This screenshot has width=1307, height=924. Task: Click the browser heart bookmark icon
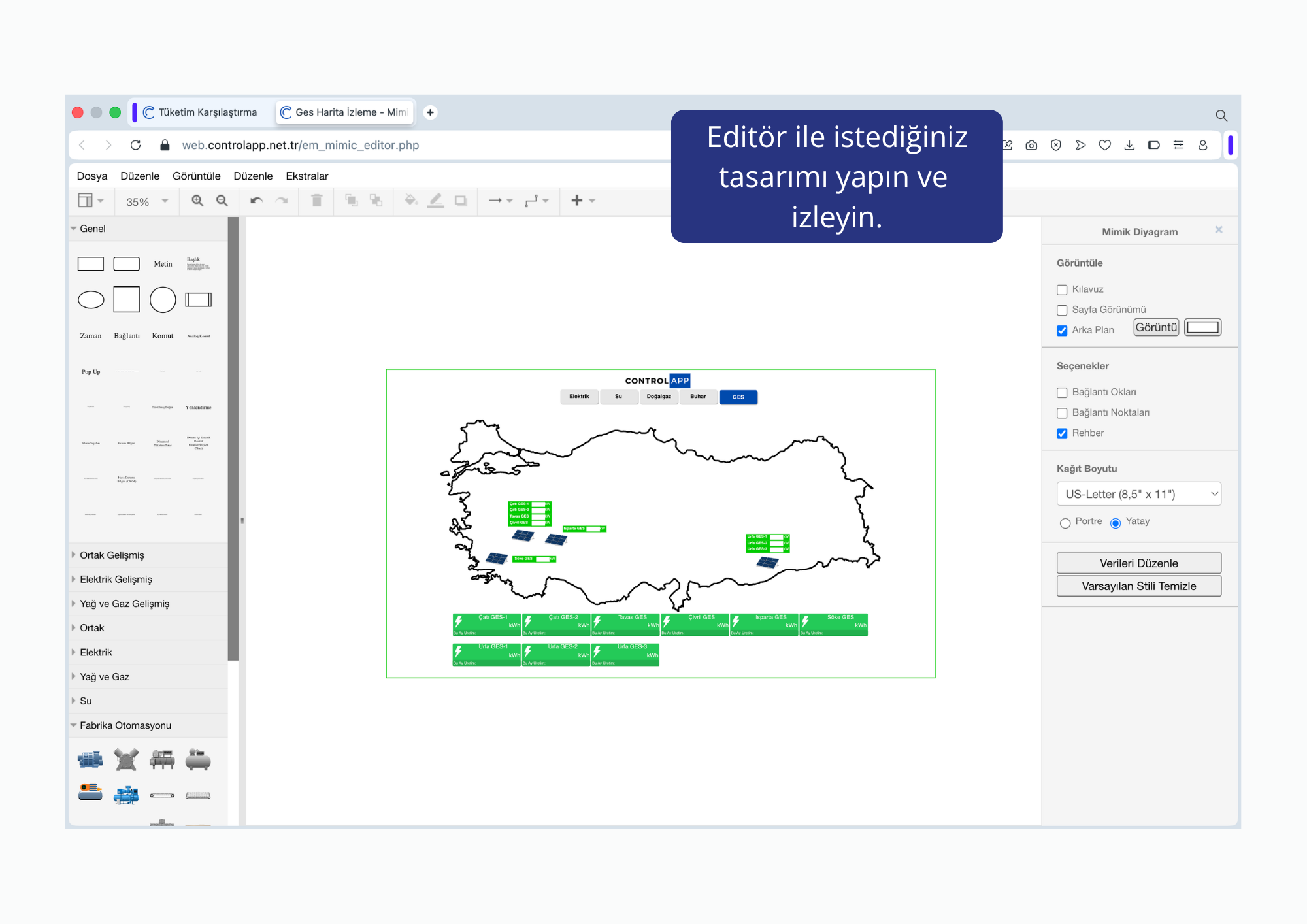(x=1105, y=145)
